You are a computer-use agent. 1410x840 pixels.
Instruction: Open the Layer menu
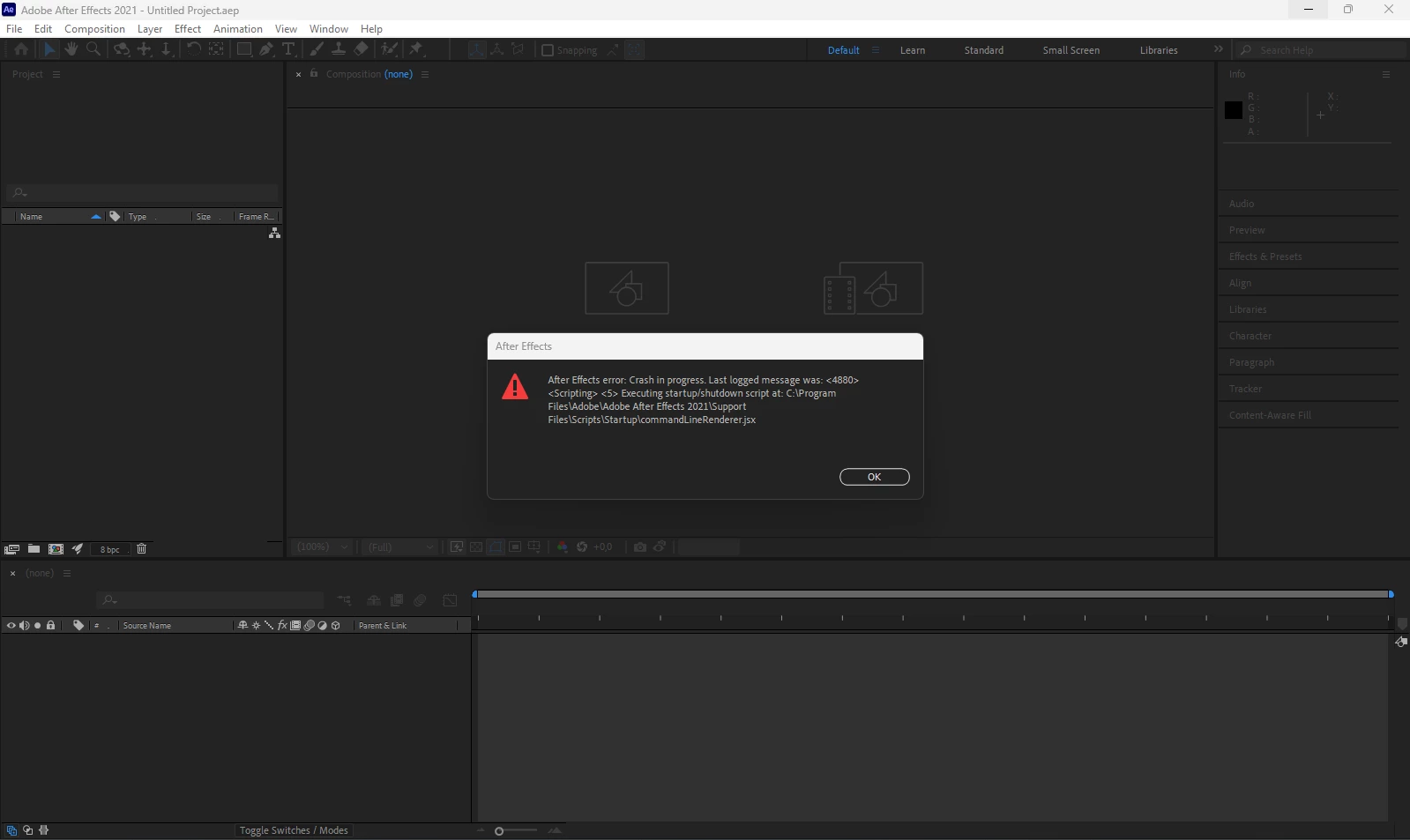point(150,28)
